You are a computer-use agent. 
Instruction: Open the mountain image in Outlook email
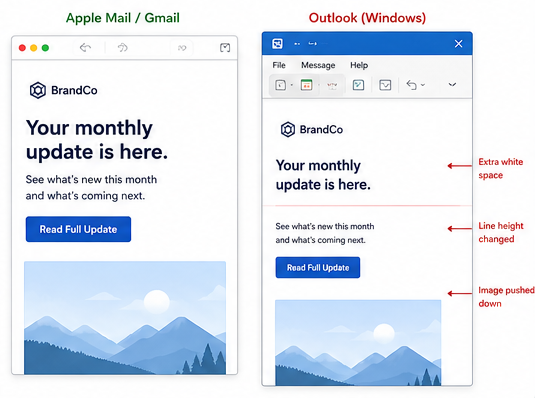coord(358,343)
